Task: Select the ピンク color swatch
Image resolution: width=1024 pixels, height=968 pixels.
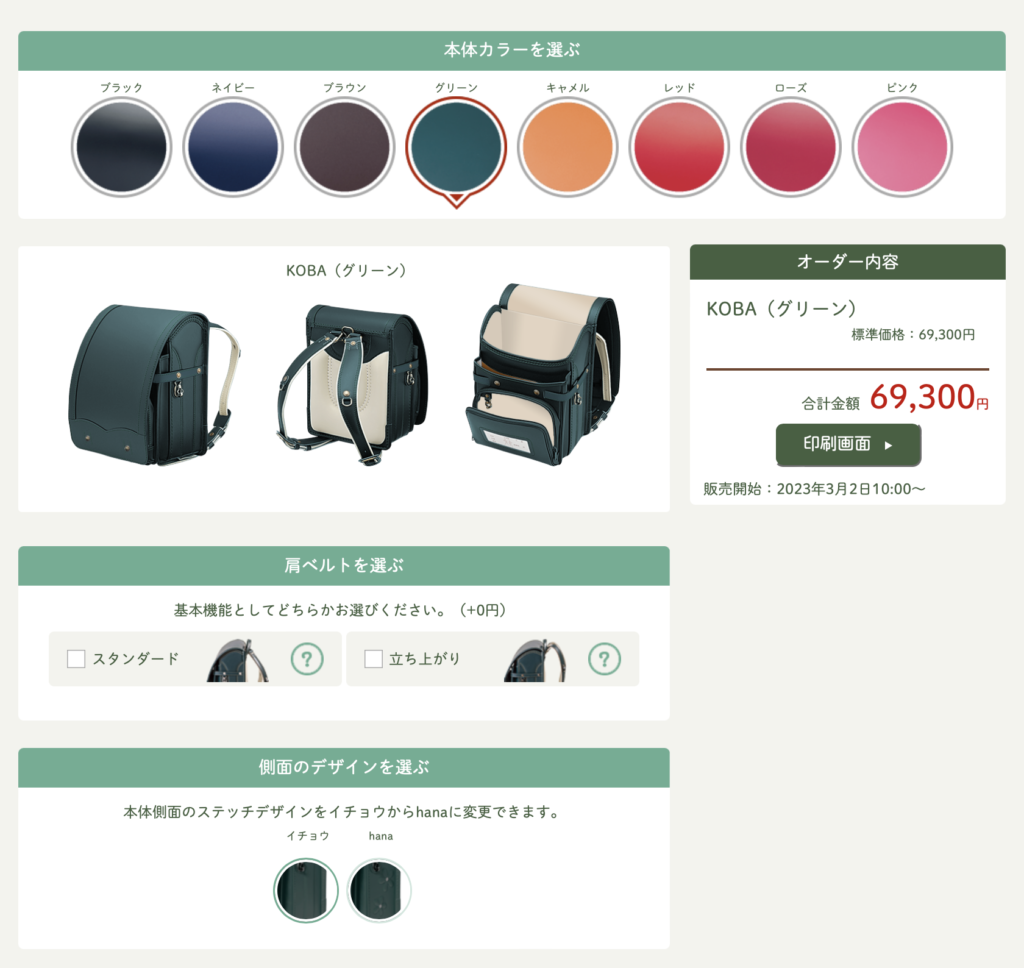Action: [903, 147]
